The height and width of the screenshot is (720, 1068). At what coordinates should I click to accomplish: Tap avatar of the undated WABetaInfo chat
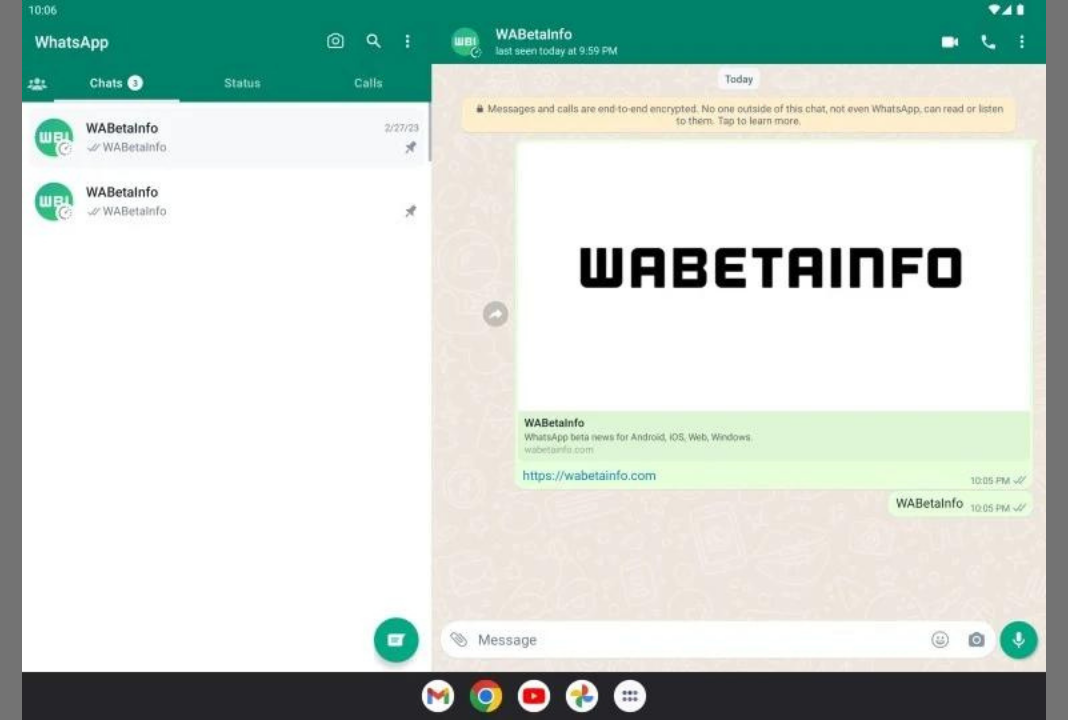tap(54, 202)
